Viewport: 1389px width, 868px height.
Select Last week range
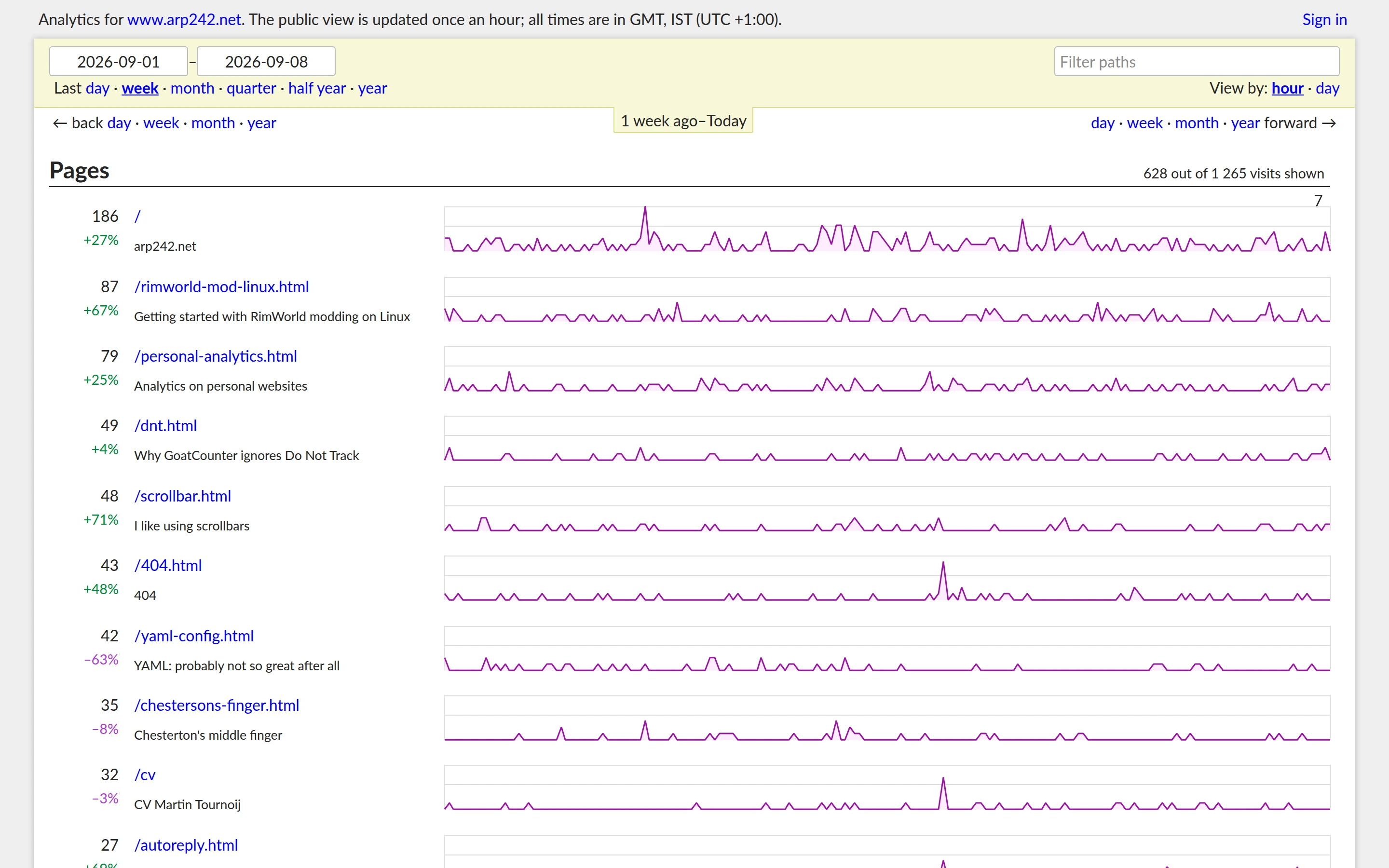point(140,88)
